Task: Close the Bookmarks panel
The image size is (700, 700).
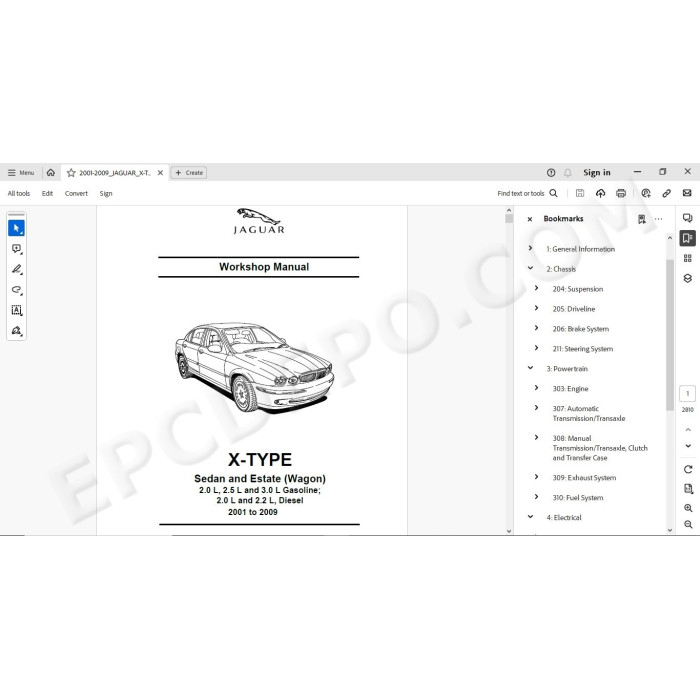Action: 530,219
